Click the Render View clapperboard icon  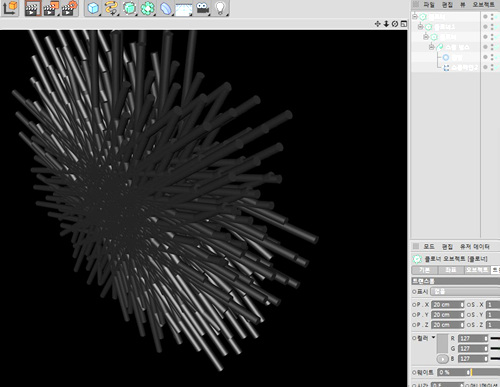pos(33,8)
